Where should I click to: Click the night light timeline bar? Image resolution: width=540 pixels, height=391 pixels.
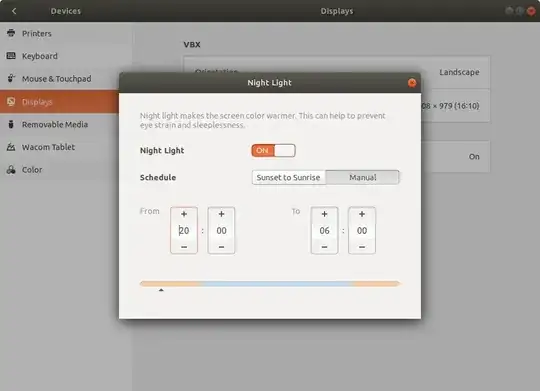pos(270,284)
